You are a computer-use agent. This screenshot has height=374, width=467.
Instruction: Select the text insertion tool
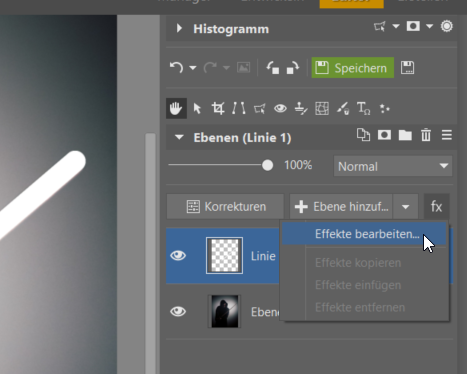pyautogui.click(x=363, y=108)
